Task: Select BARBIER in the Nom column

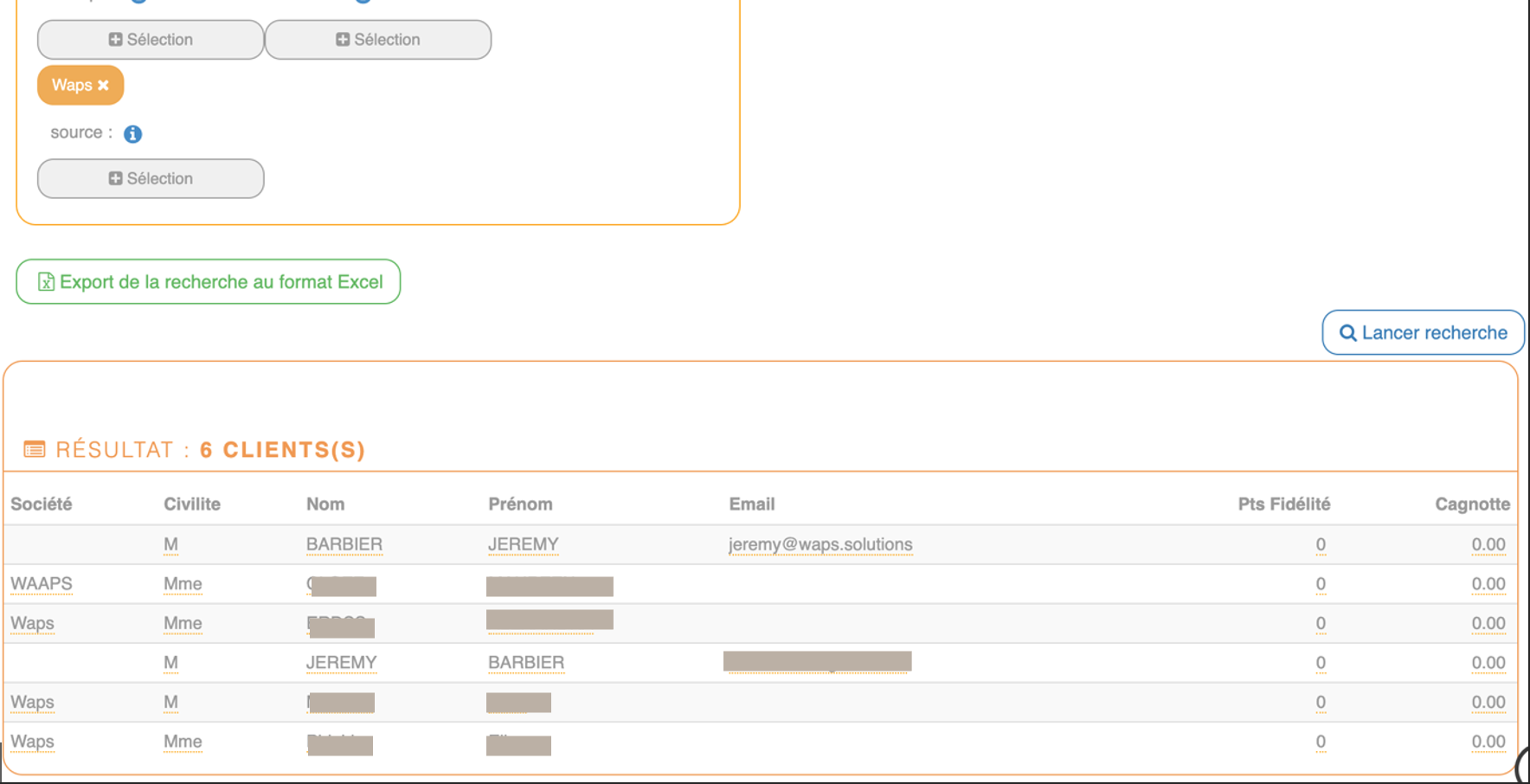Action: click(x=344, y=545)
